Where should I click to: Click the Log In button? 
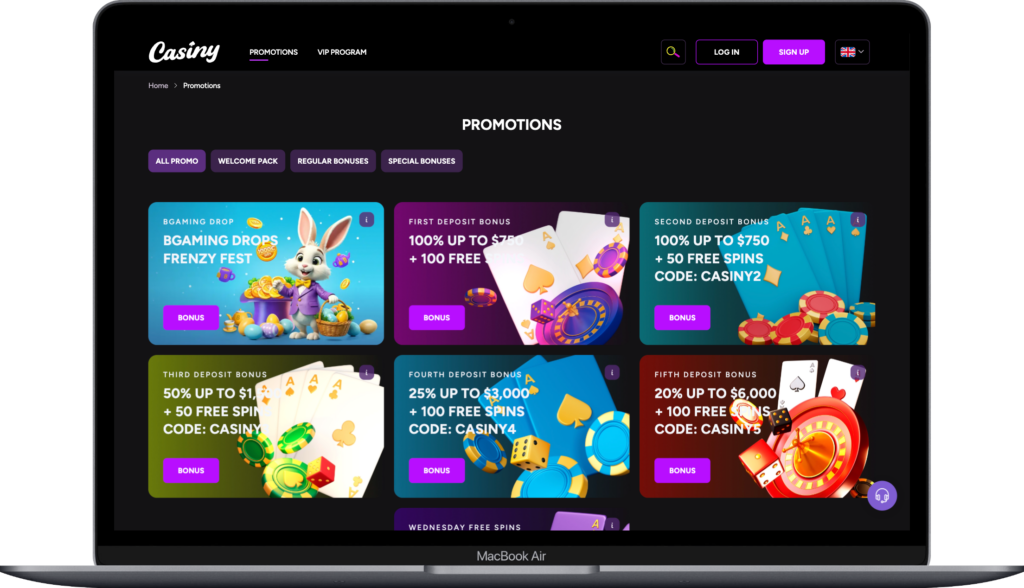[726, 52]
